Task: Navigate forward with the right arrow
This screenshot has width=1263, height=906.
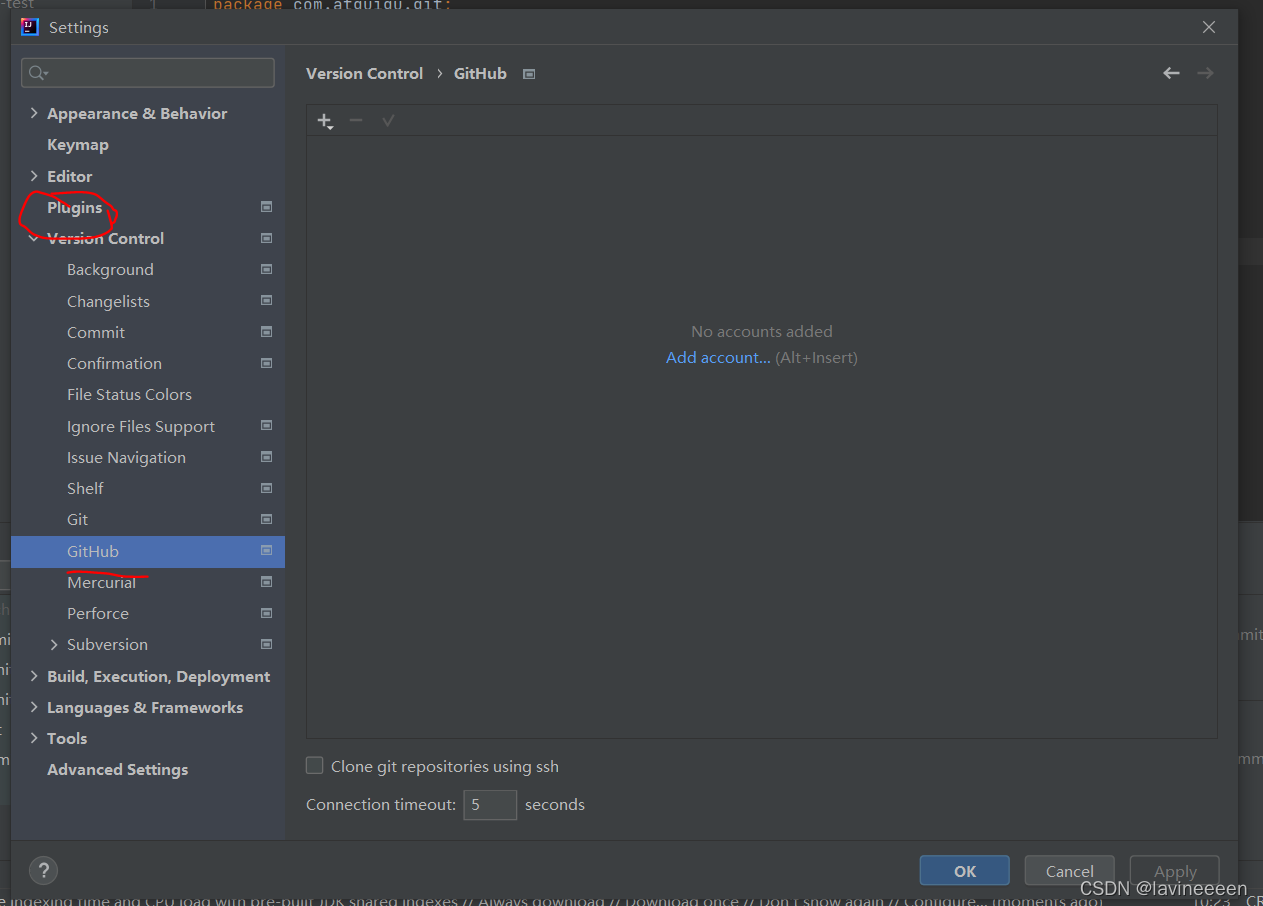Action: [1205, 73]
